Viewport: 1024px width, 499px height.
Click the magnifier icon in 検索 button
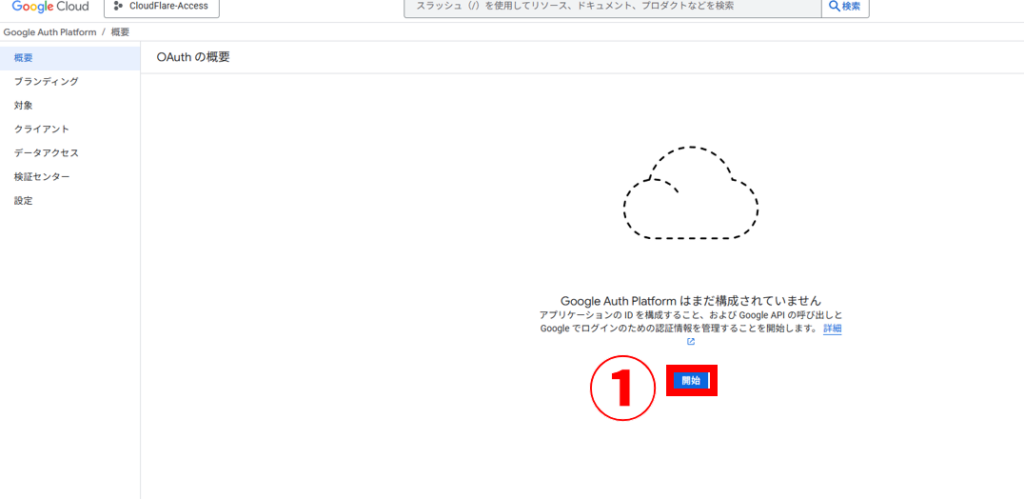[835, 7]
